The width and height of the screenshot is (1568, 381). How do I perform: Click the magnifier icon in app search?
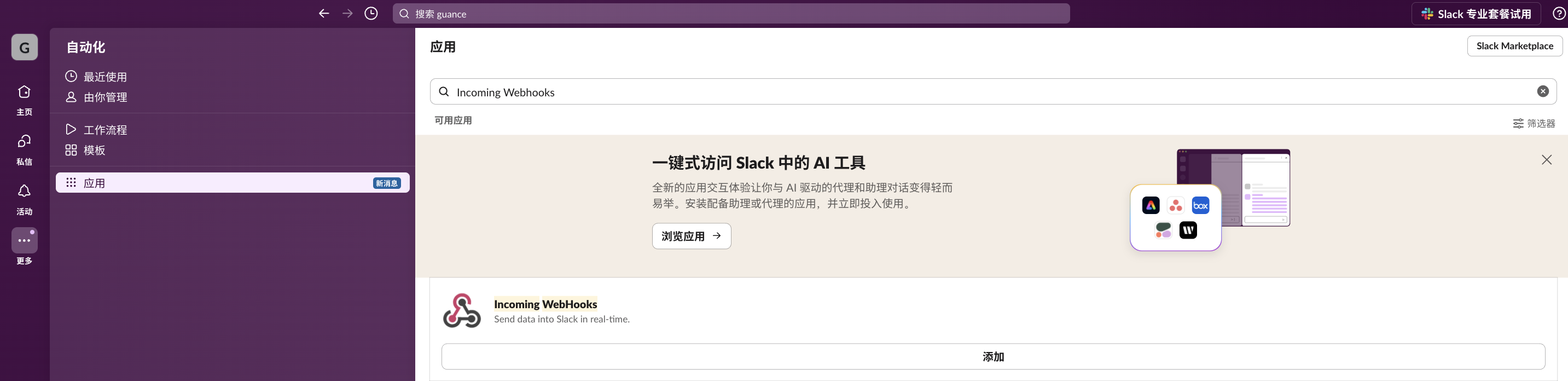pos(444,91)
